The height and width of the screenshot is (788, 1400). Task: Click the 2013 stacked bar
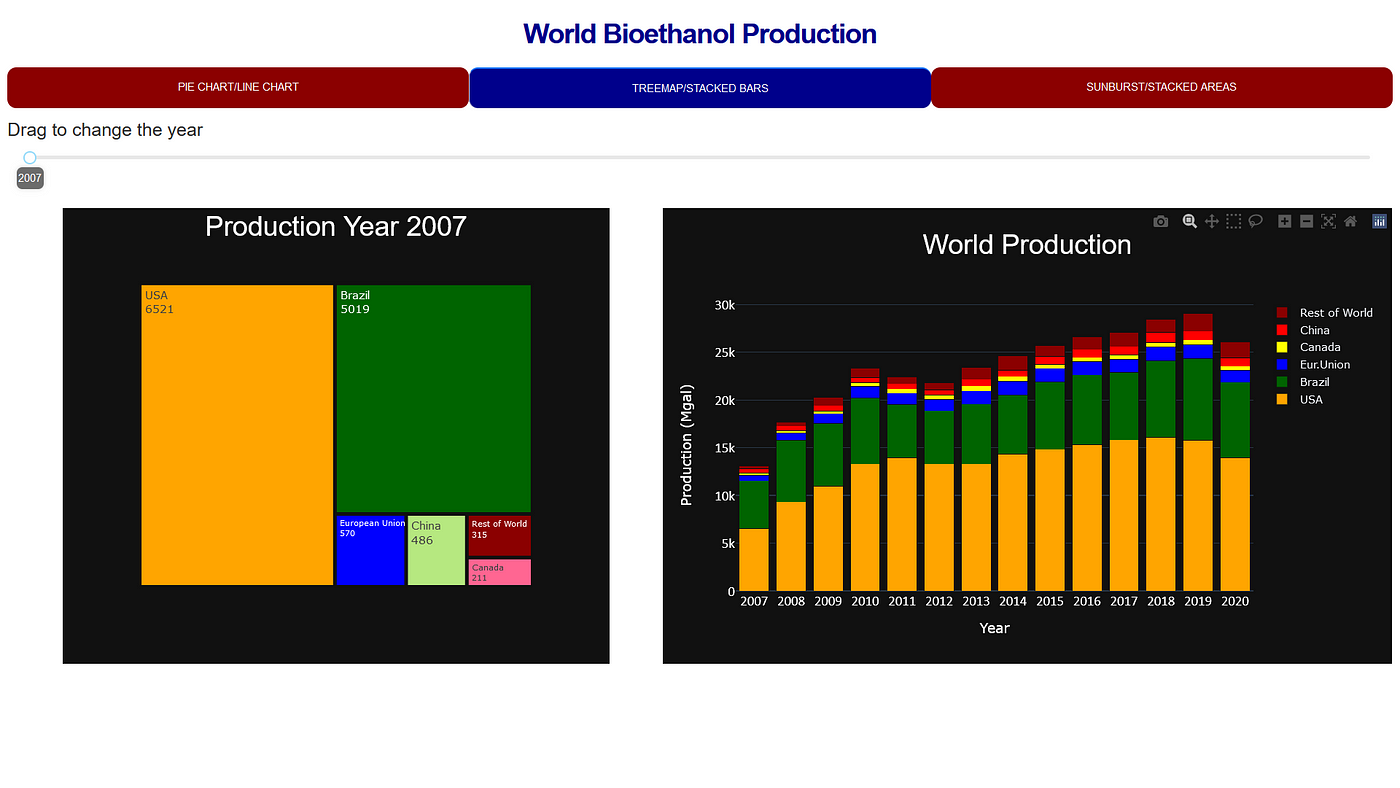(x=976, y=480)
